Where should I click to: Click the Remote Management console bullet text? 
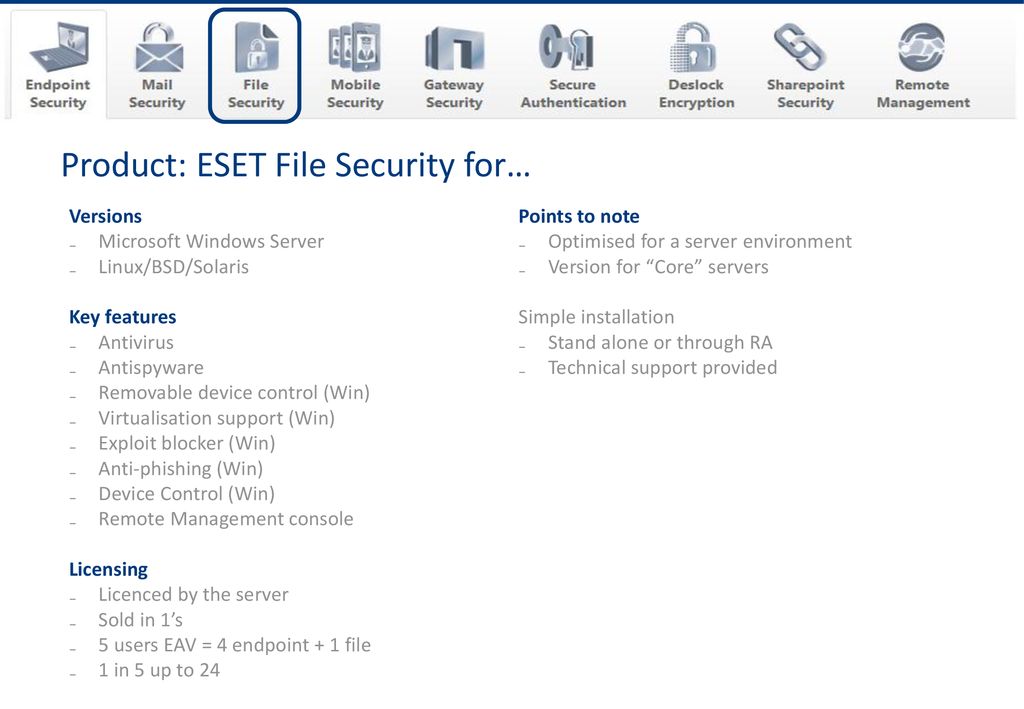226,519
